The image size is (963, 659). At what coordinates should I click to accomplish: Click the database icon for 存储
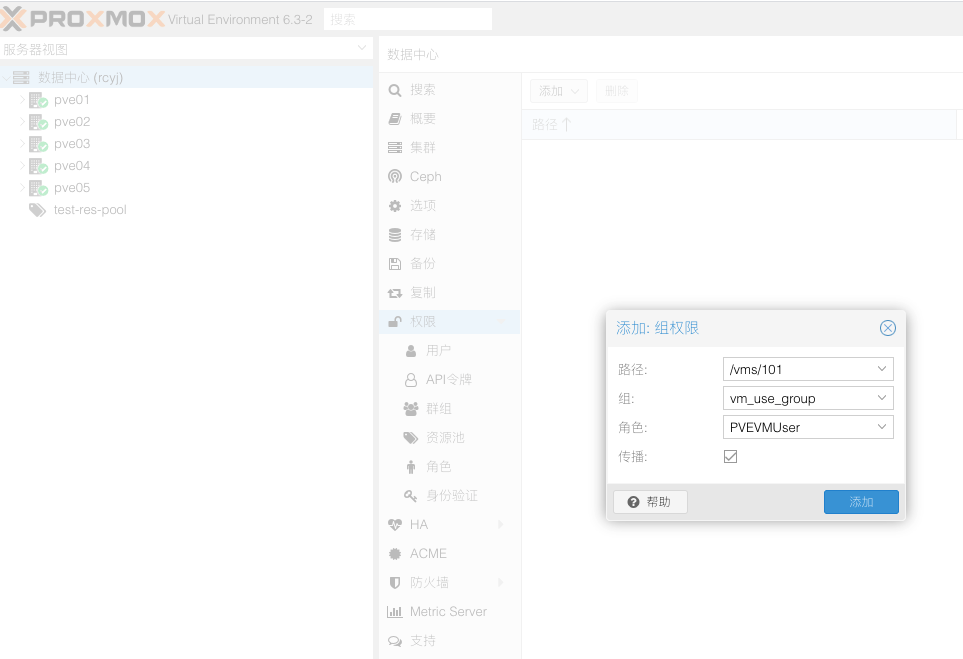(x=395, y=235)
